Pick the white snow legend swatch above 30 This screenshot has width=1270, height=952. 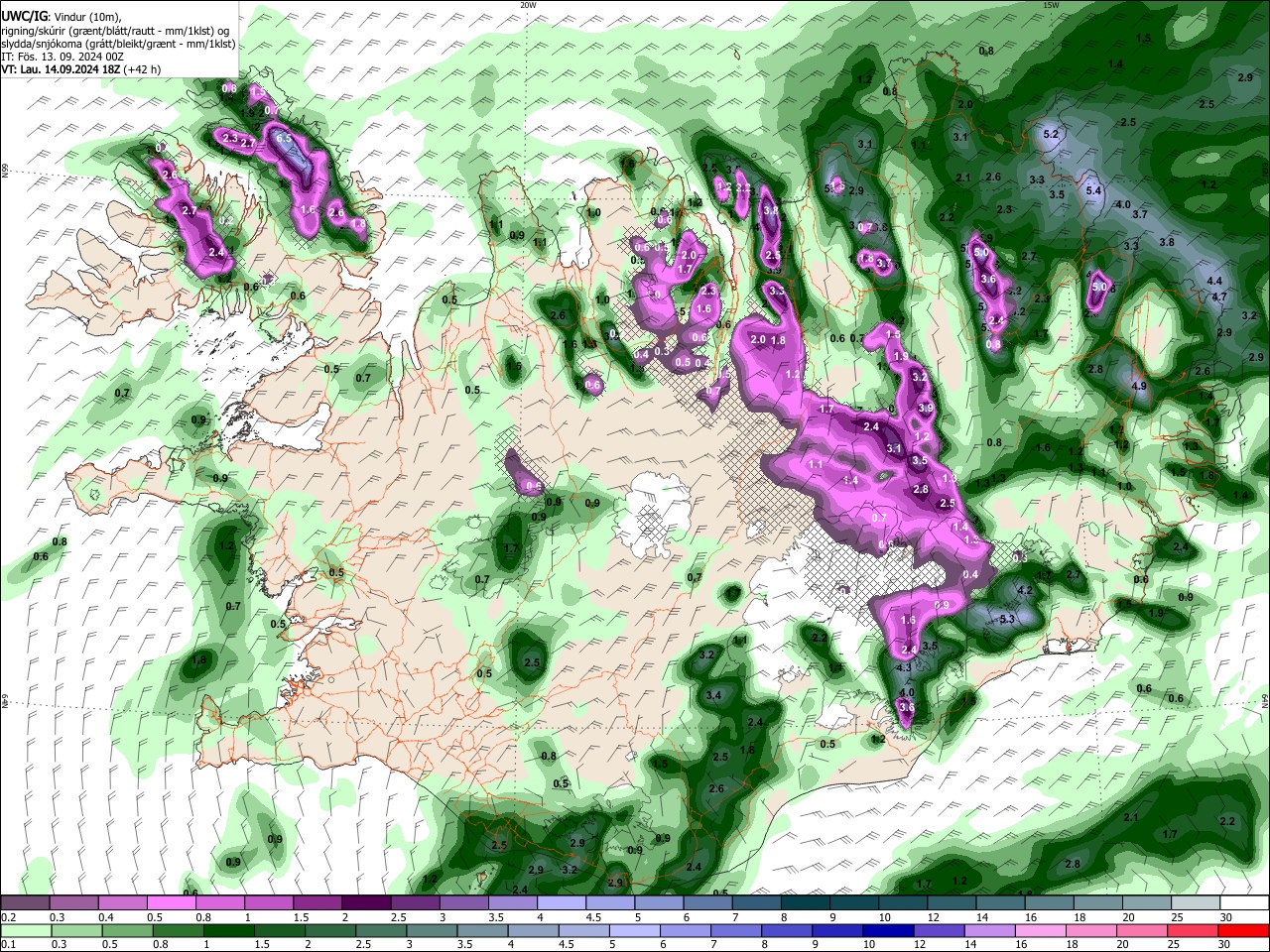tap(1245, 903)
